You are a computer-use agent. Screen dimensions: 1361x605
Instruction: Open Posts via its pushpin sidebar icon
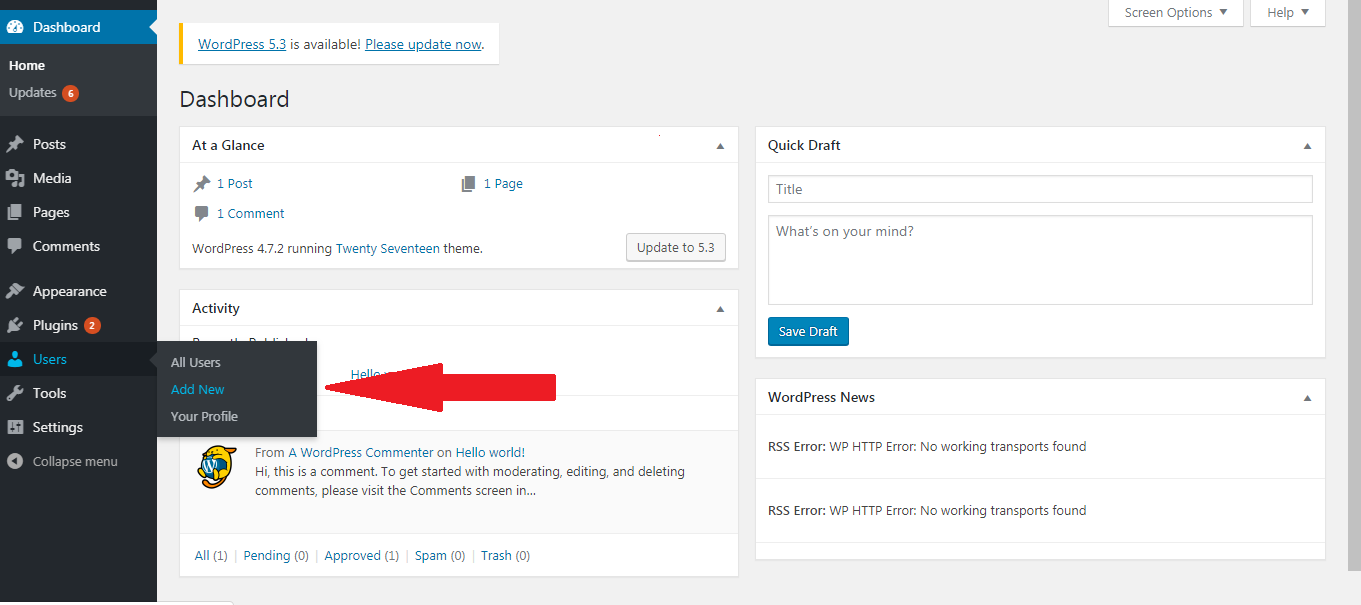[15, 144]
